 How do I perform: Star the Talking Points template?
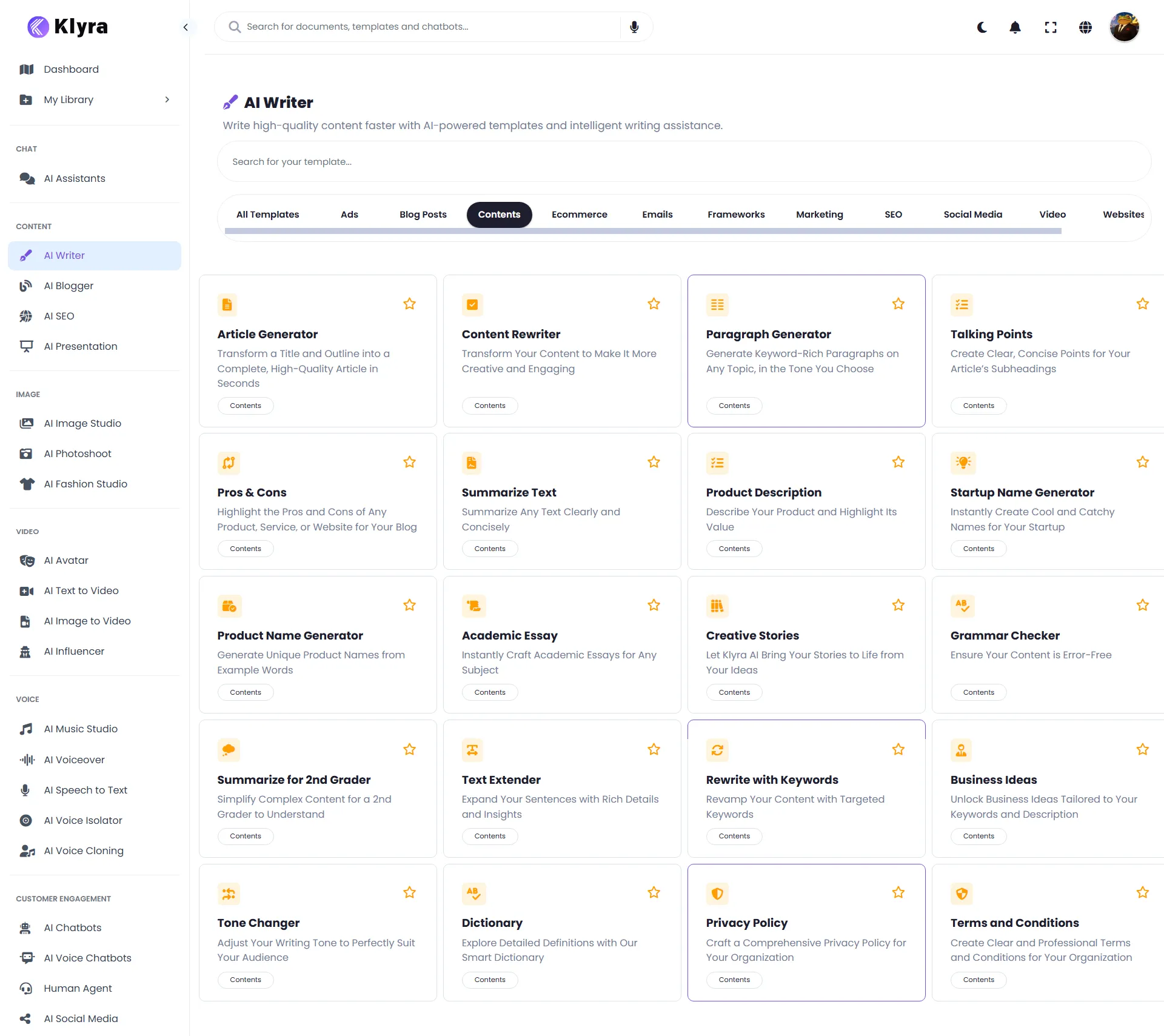pyautogui.click(x=1143, y=304)
